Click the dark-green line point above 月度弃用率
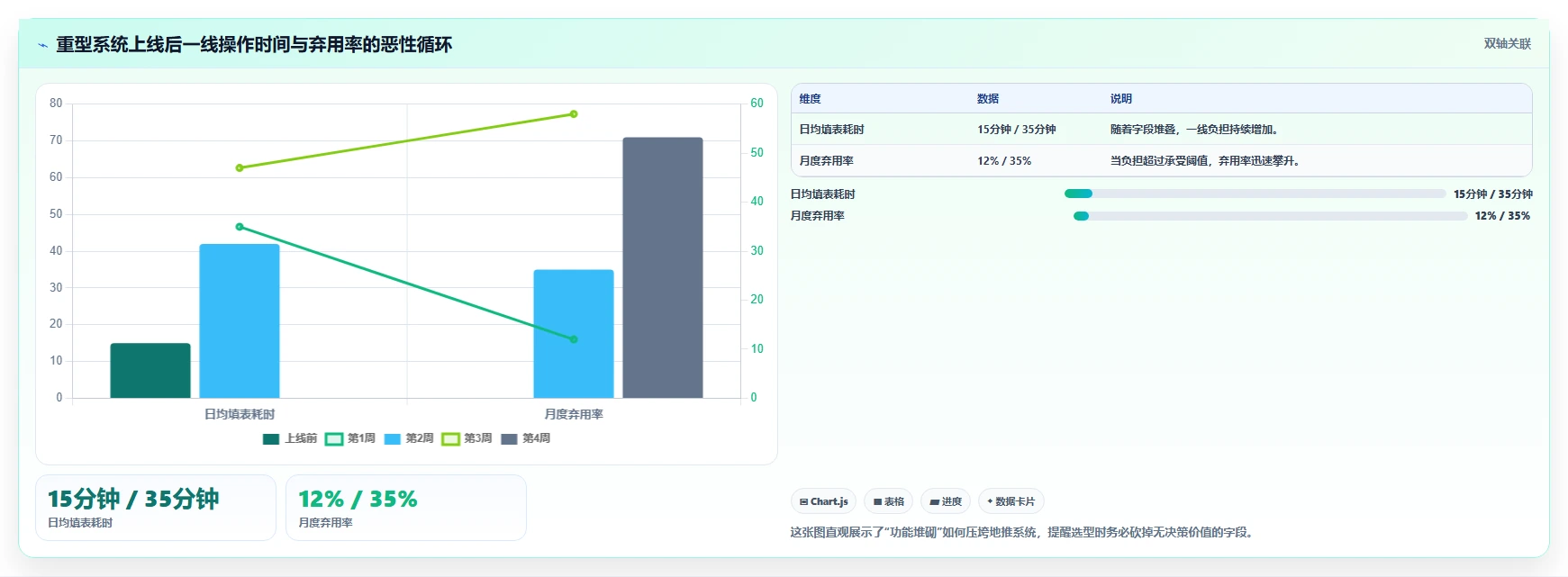Viewport: 1568px width, 577px height. point(574,339)
